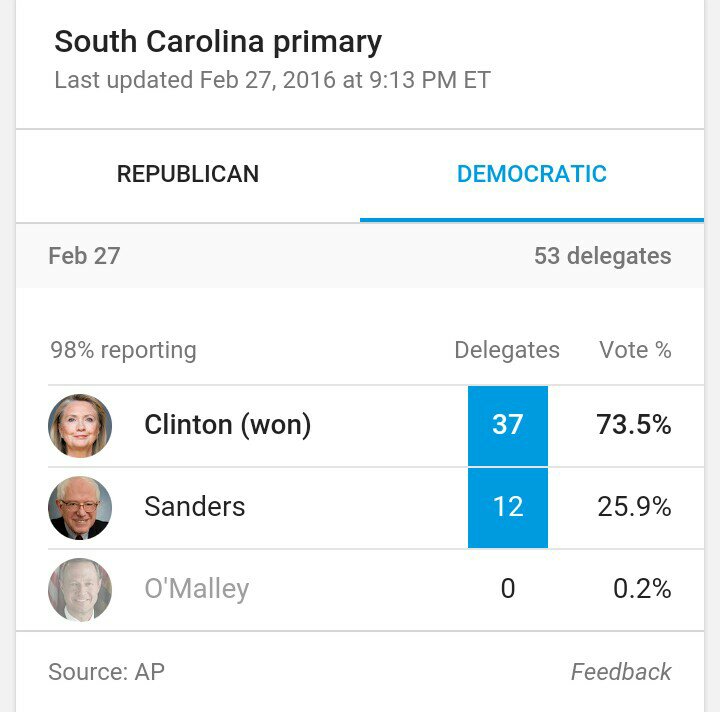Click O'Malley's 0 delegates value
This screenshot has width=720, height=712.
point(508,589)
